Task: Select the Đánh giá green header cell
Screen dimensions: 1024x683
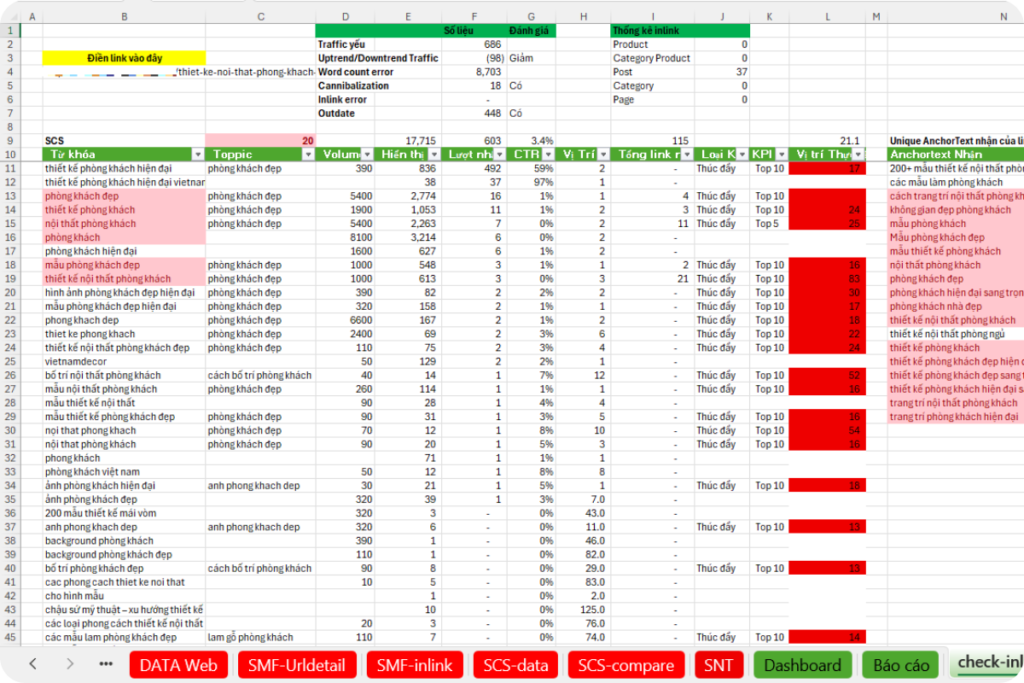Action: (x=531, y=31)
